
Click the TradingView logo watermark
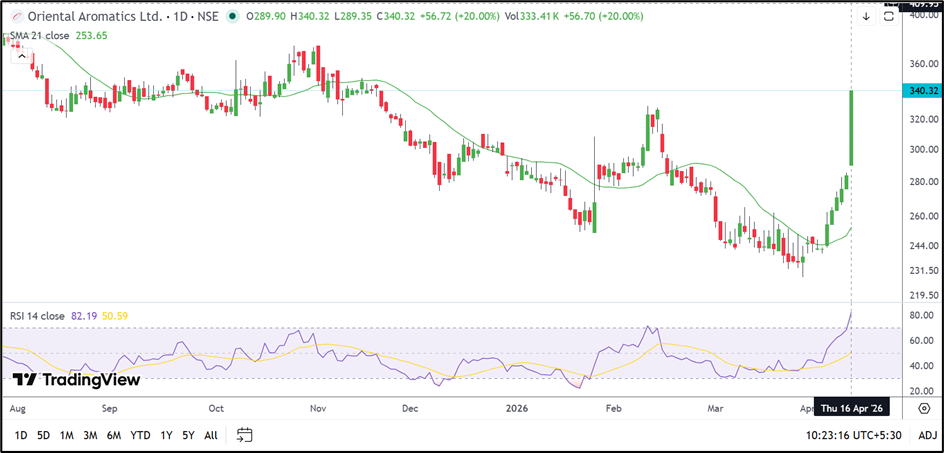pyautogui.click(x=76, y=380)
